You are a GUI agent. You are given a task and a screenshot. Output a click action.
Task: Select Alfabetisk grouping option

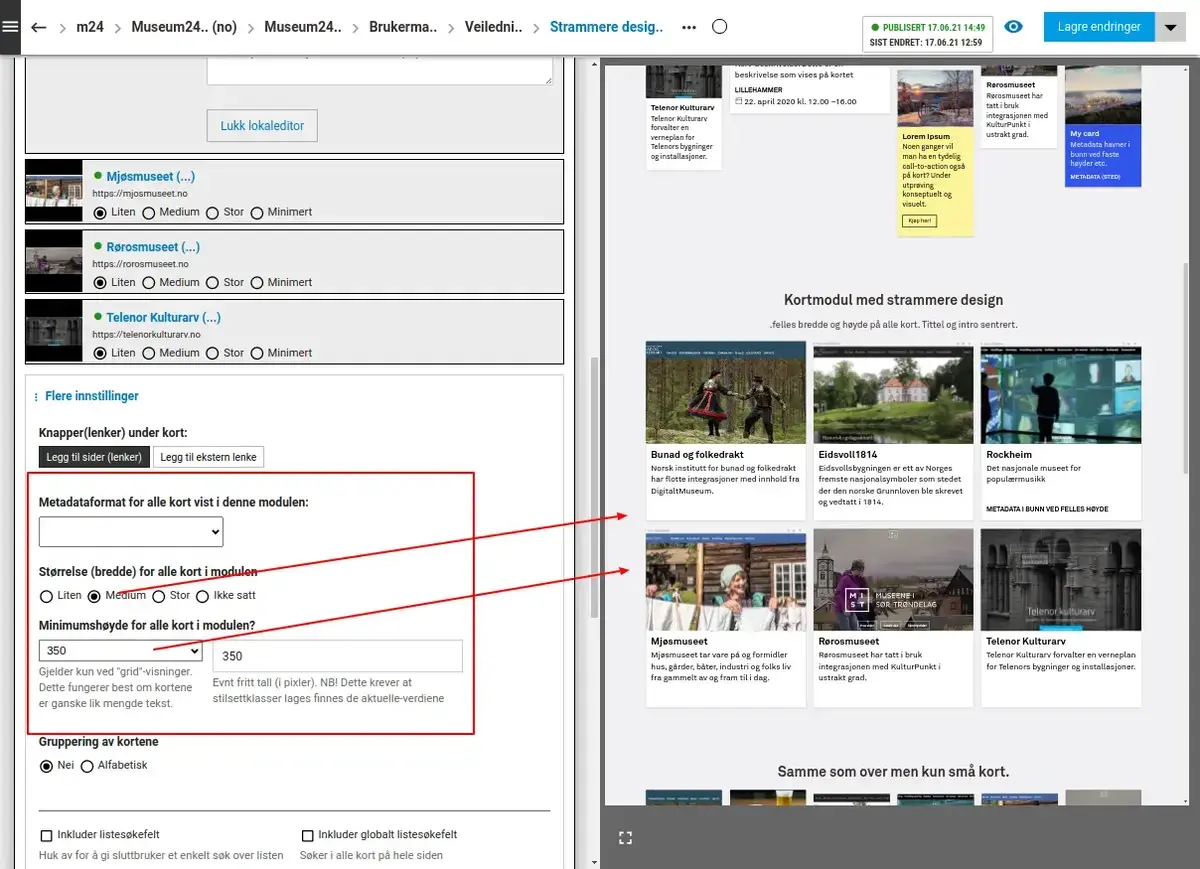tap(87, 766)
